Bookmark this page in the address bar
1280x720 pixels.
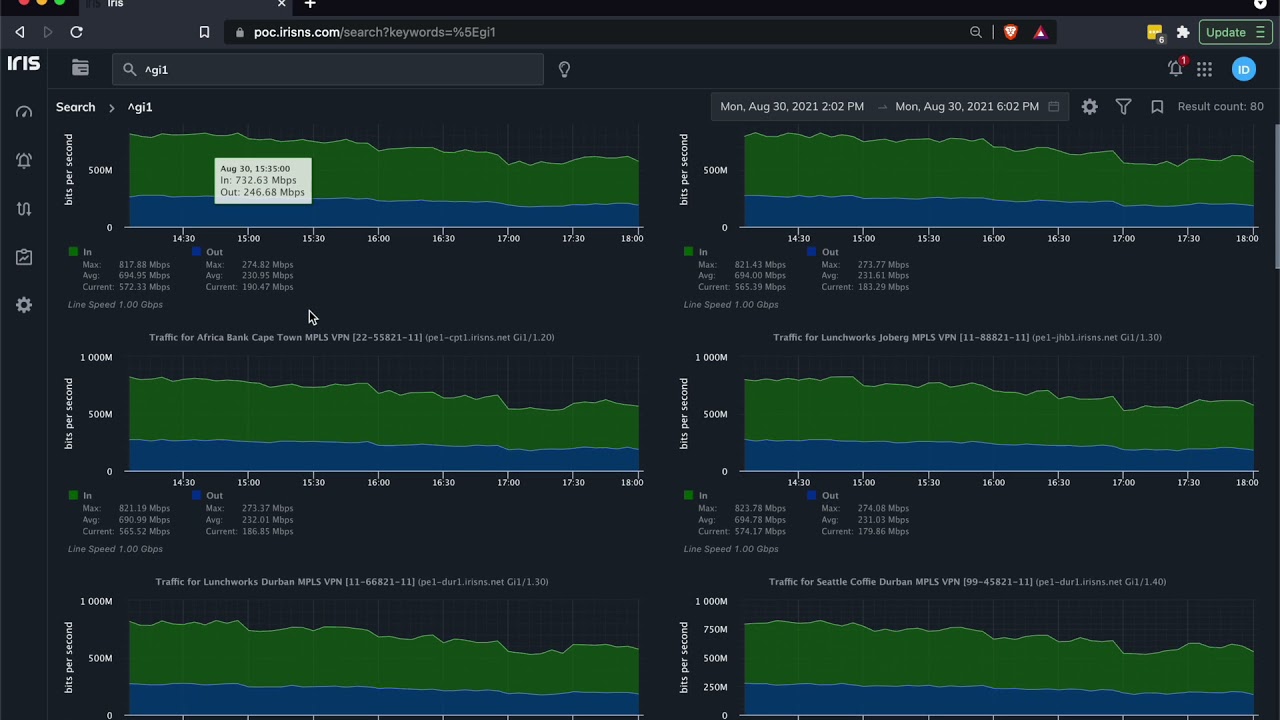tap(204, 32)
